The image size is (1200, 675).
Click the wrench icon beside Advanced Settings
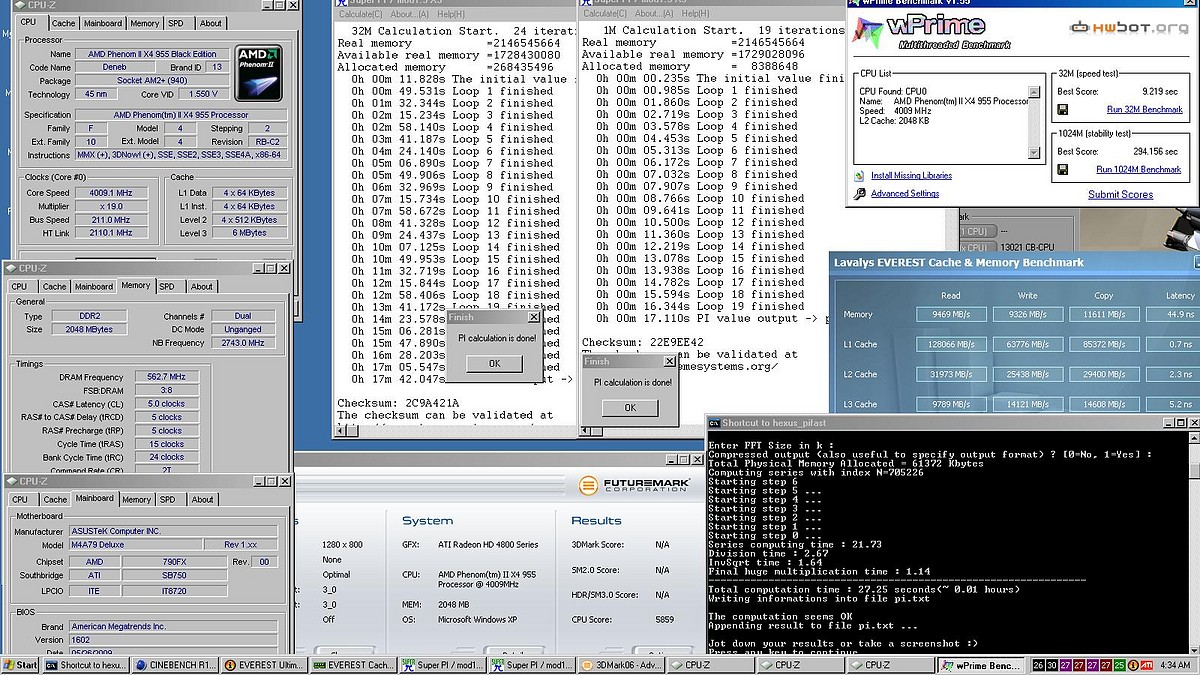859,194
